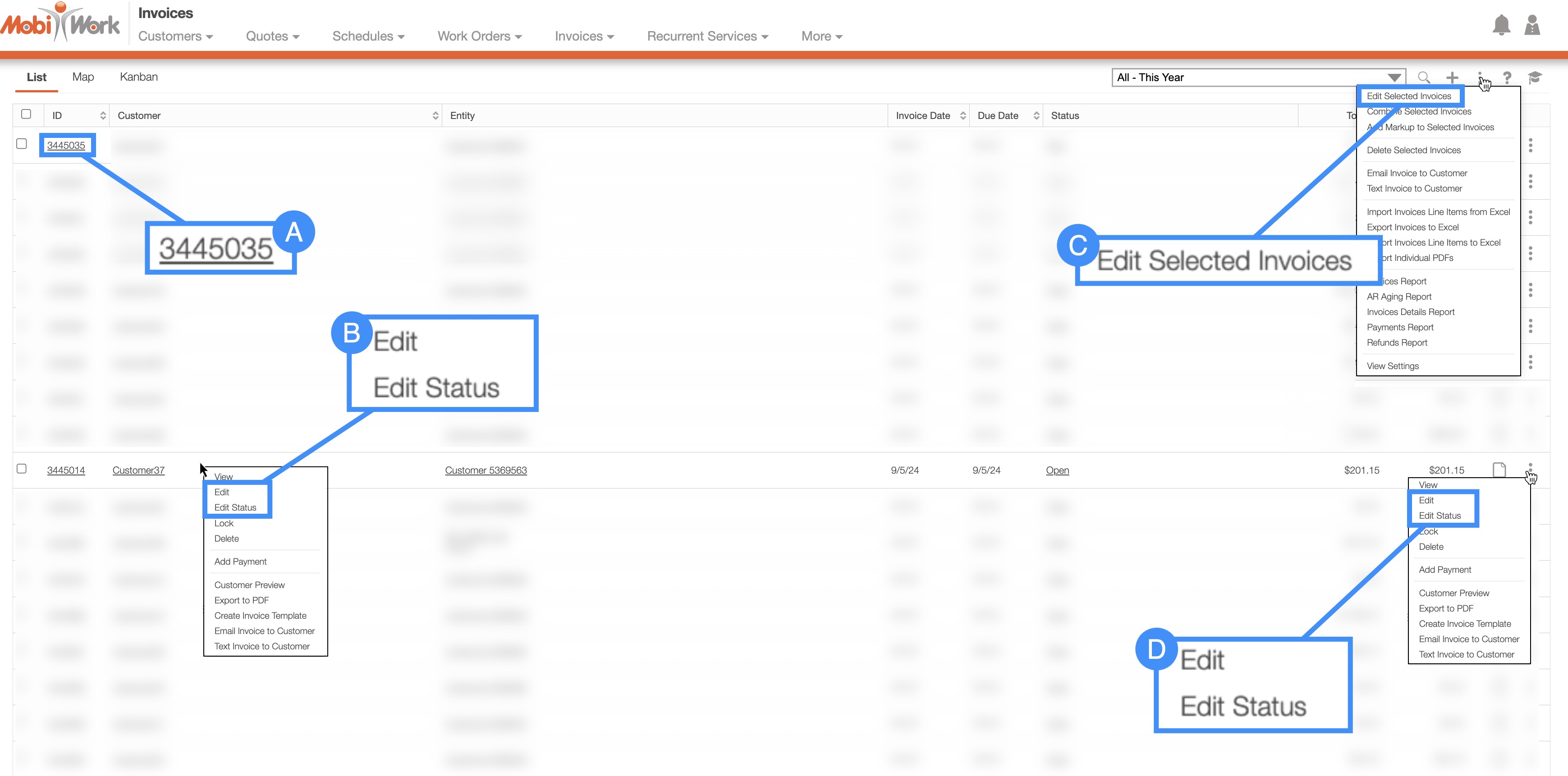Click the plus icon to add invoice
This screenshot has height=776, width=1568.
pos(1452,78)
